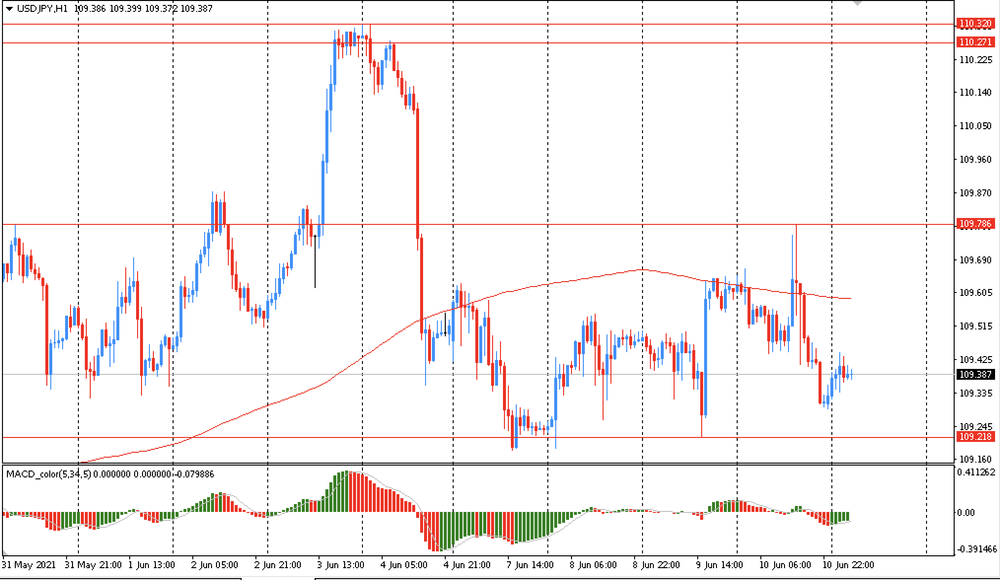
Task: Click the current price label 109.387
Action: coord(975,375)
